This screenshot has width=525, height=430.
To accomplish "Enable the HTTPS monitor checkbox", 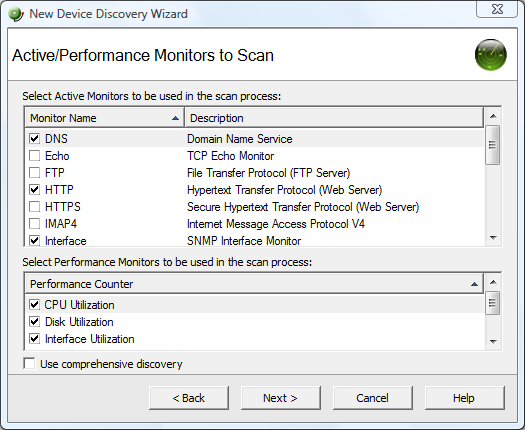I will pyautogui.click(x=34, y=207).
